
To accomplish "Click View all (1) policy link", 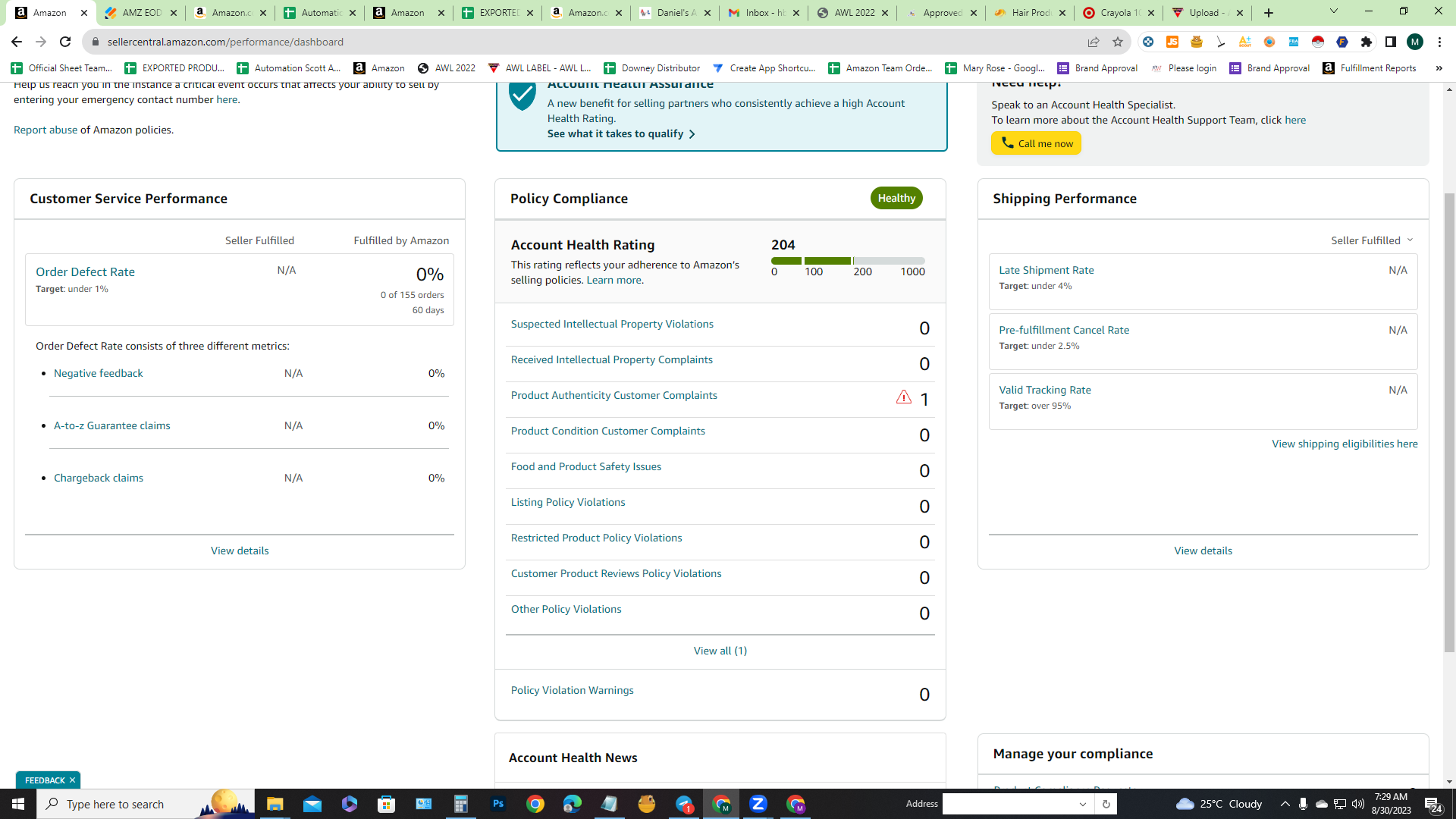I will coord(720,651).
